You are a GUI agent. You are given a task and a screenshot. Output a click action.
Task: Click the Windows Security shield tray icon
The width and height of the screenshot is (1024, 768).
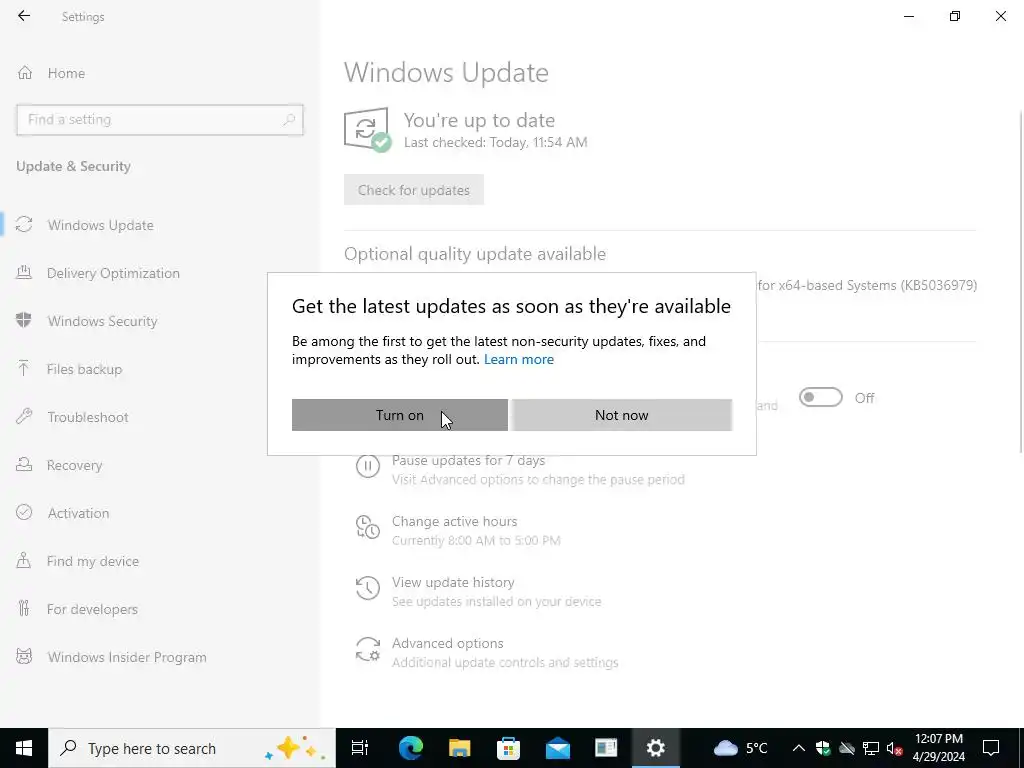[823, 748]
